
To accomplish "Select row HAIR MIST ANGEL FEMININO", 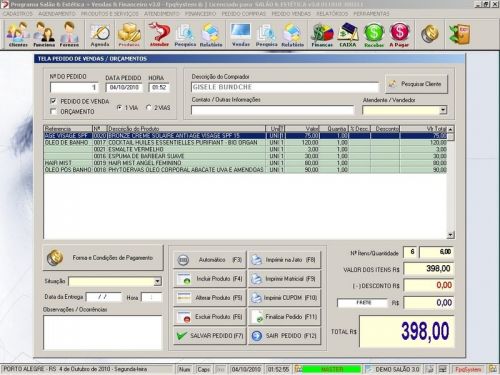I will (246, 163).
